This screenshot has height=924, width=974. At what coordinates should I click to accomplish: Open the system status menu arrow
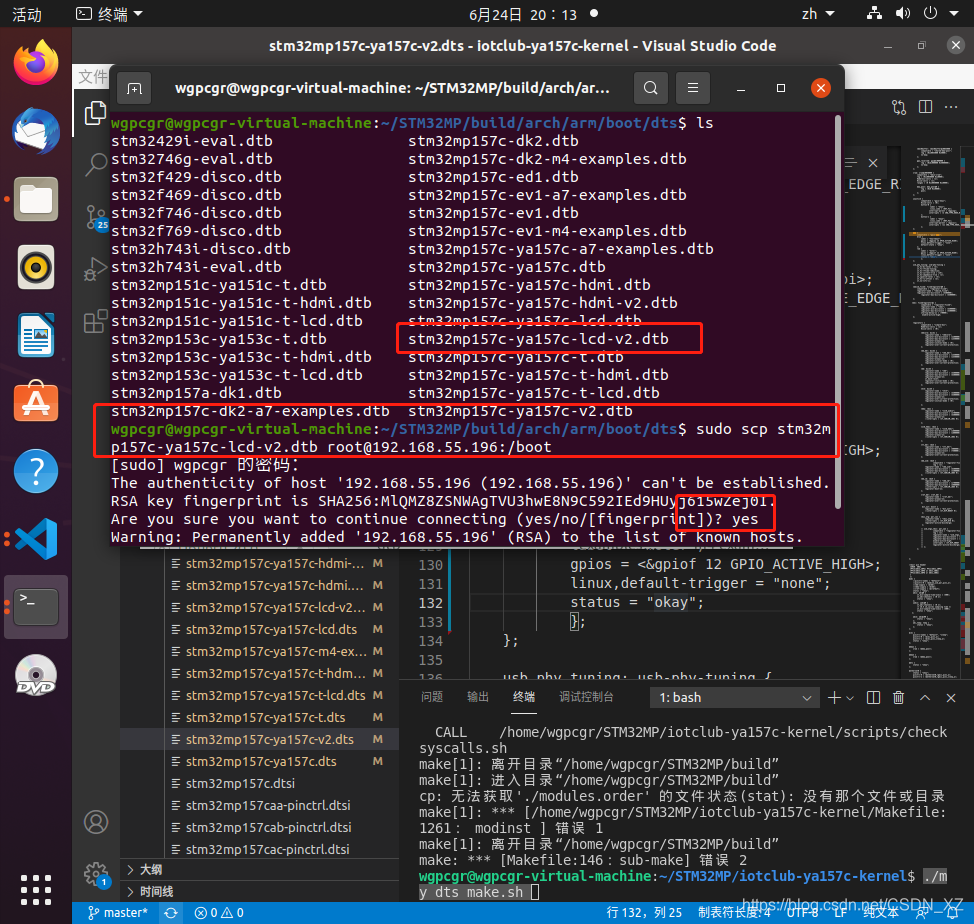954,13
